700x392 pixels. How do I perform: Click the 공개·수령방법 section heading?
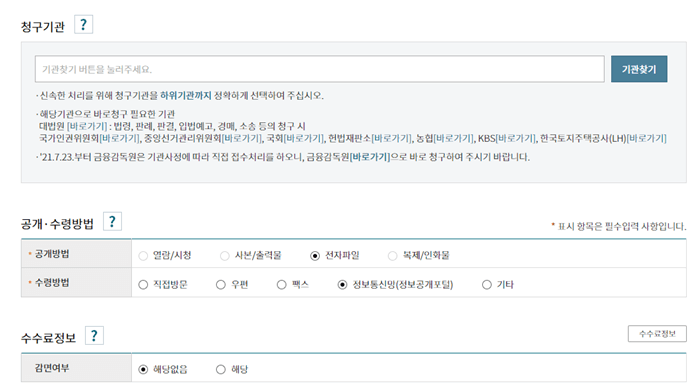pos(57,224)
